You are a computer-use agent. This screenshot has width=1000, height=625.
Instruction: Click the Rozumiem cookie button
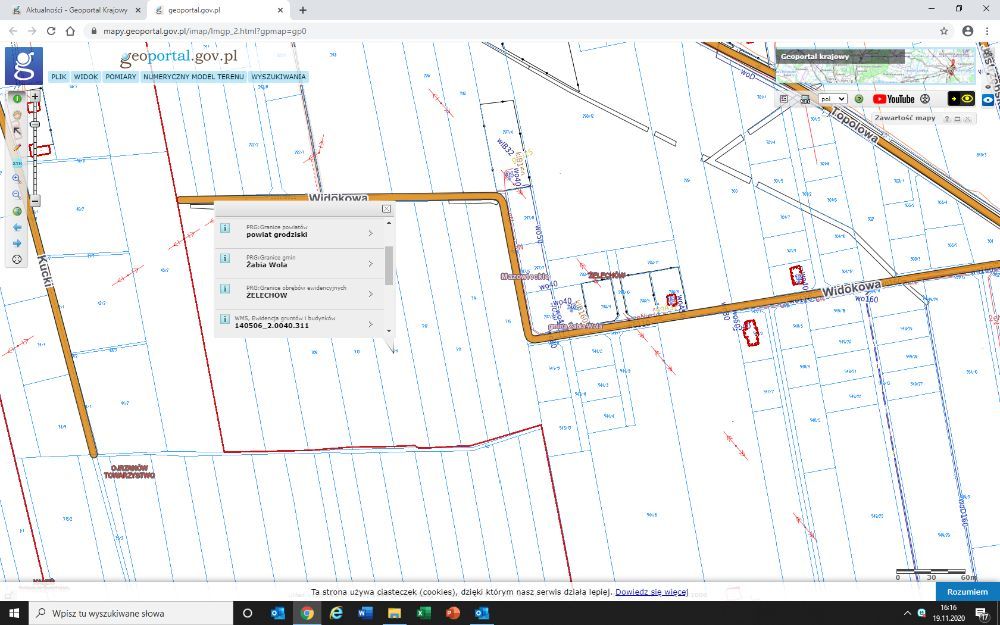(x=967, y=592)
